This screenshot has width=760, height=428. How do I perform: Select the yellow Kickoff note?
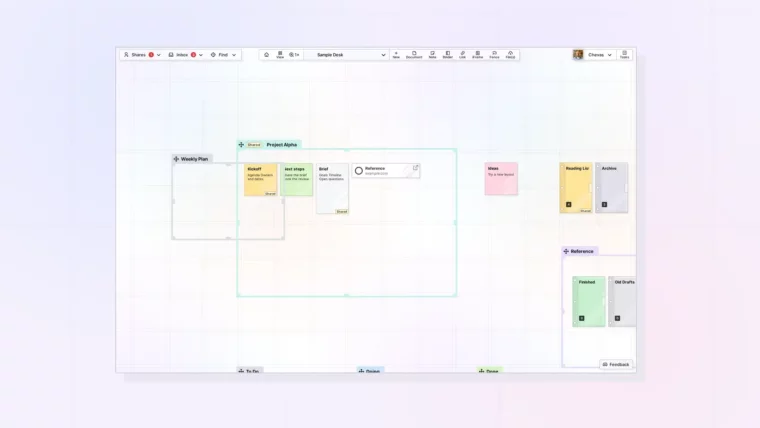(261, 180)
